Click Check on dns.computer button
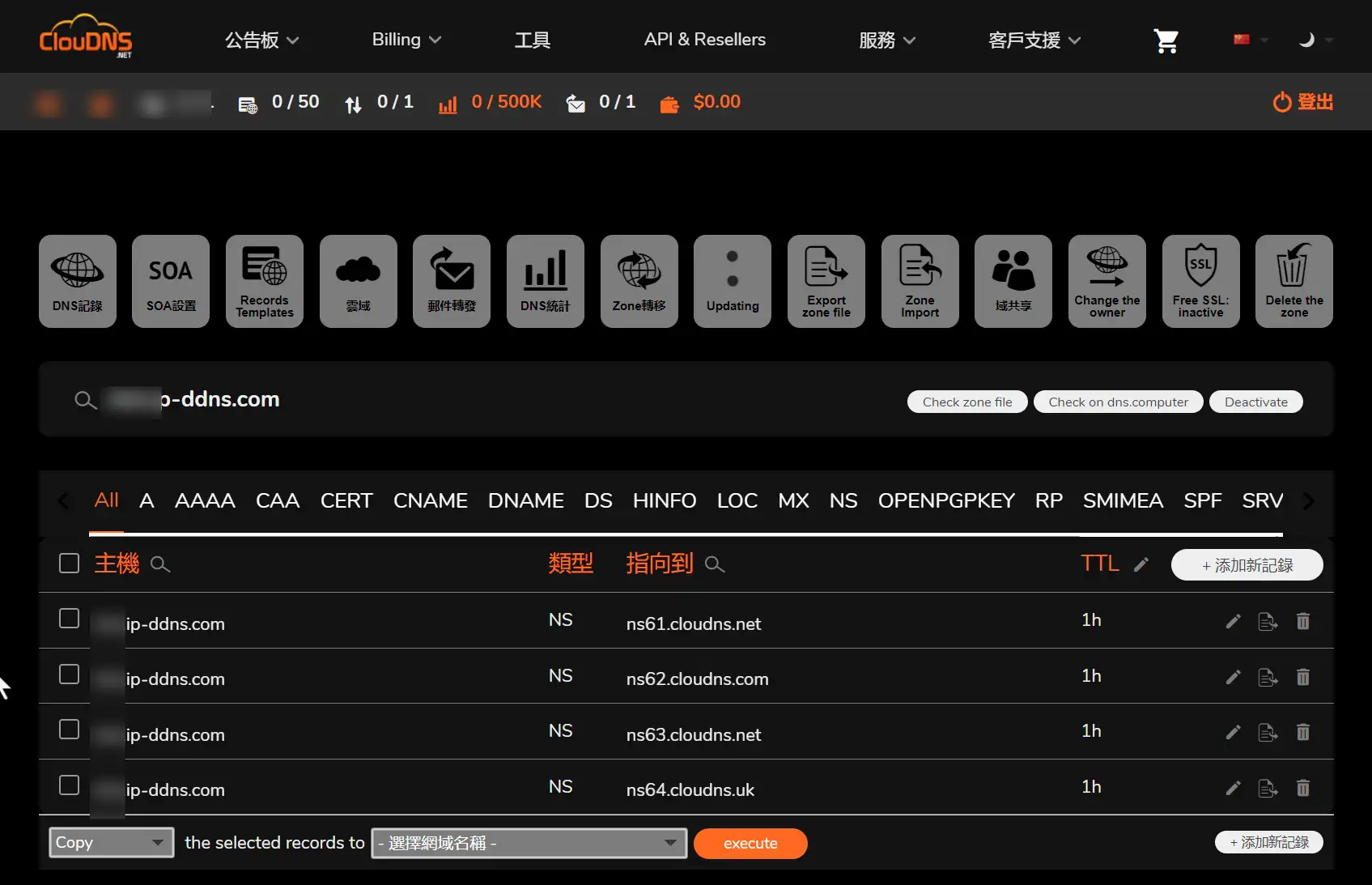This screenshot has height=885, width=1372. pyautogui.click(x=1119, y=402)
